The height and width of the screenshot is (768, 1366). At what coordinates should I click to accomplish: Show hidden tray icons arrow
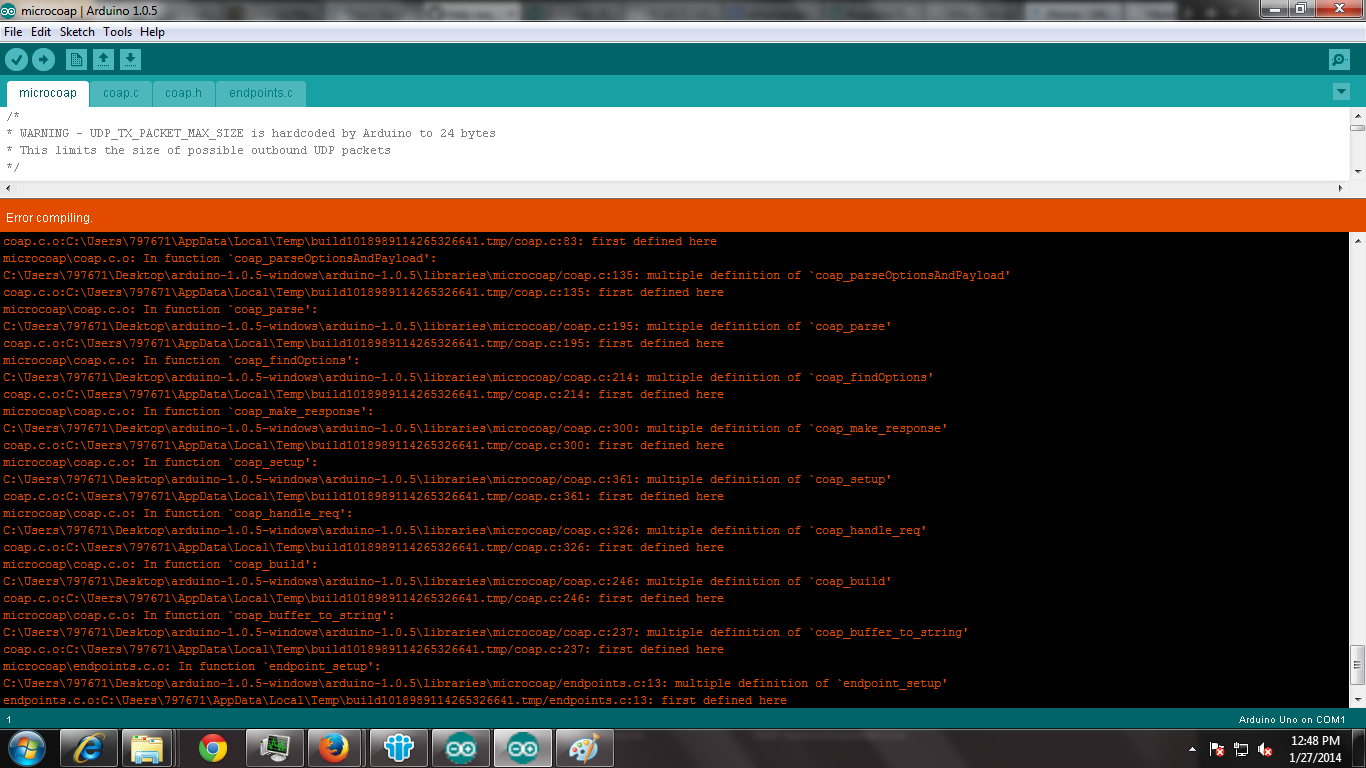[x=1192, y=749]
